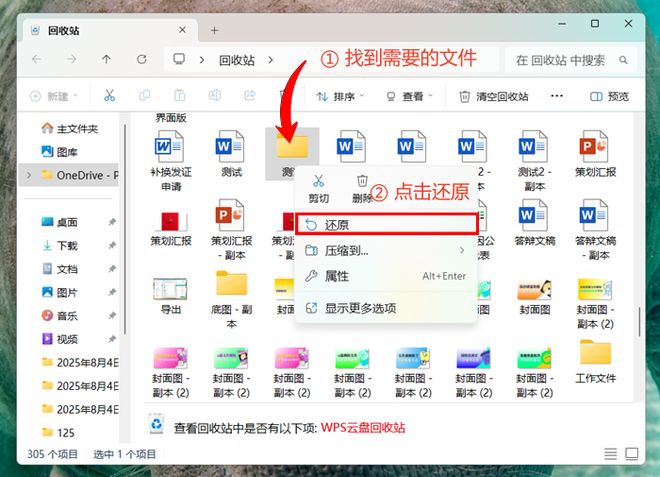Click the file list vertical scrollbar

pos(639,322)
